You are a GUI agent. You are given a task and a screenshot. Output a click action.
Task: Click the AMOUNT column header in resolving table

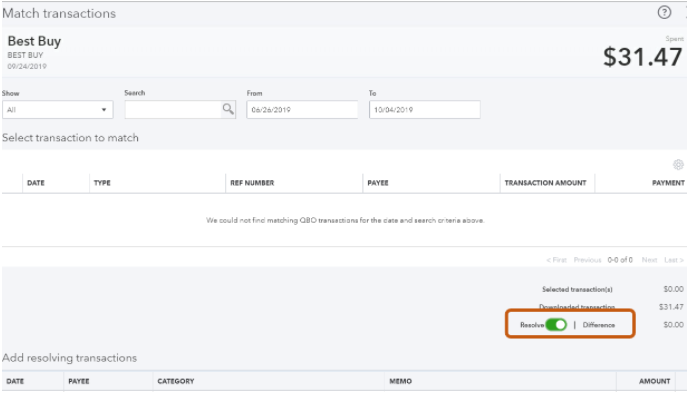coord(654,381)
